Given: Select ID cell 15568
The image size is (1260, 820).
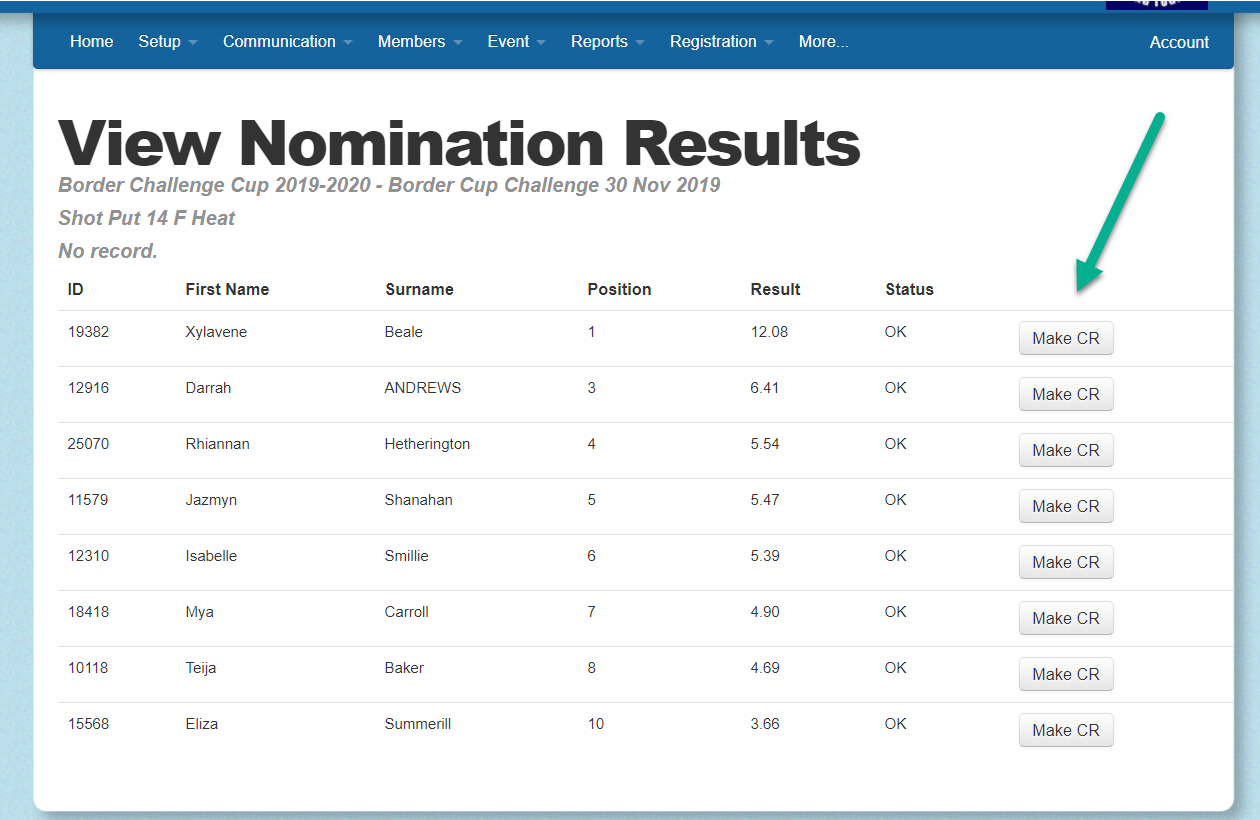Looking at the screenshot, I should pyautogui.click(x=88, y=724).
